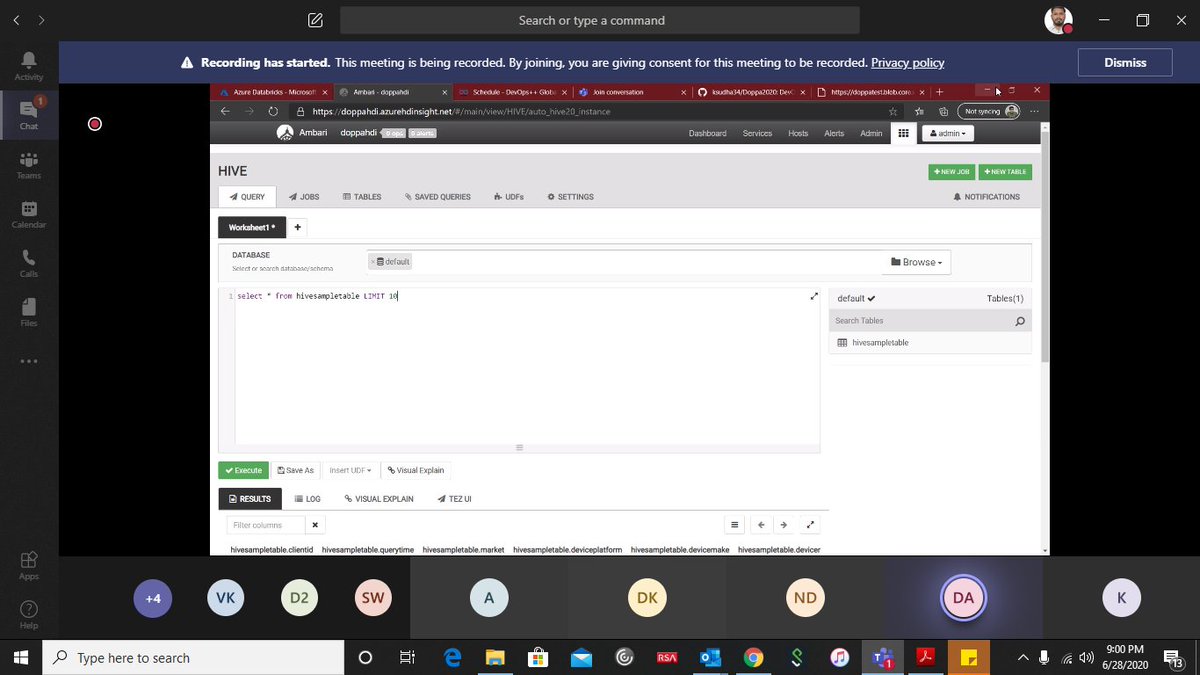Clear the filter columns field
The height and width of the screenshot is (675, 1200).
tap(315, 525)
